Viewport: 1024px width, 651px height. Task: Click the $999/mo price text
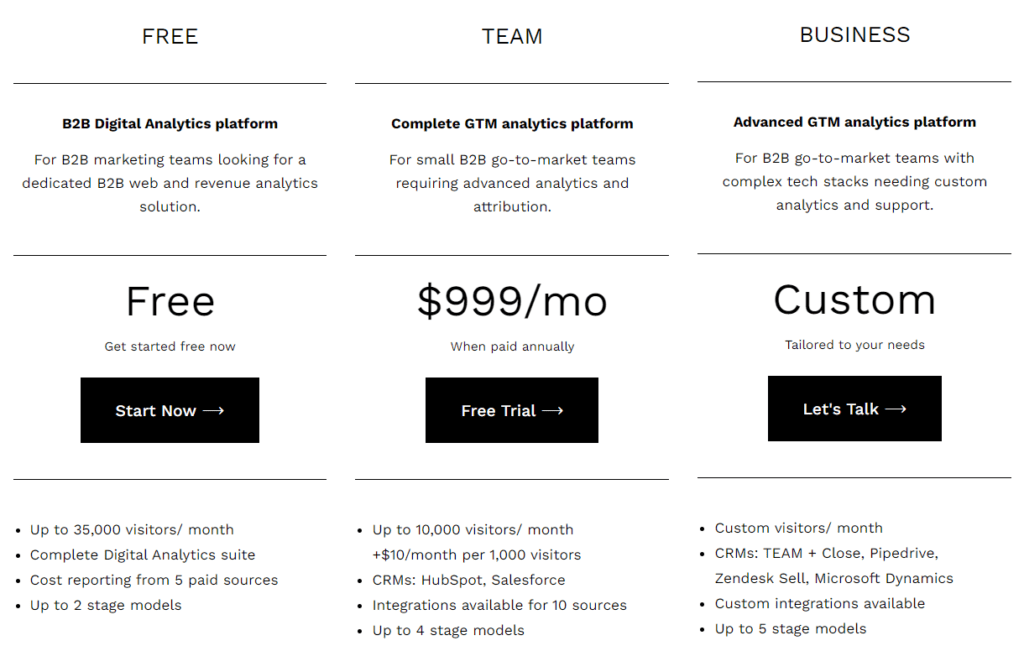click(x=512, y=301)
